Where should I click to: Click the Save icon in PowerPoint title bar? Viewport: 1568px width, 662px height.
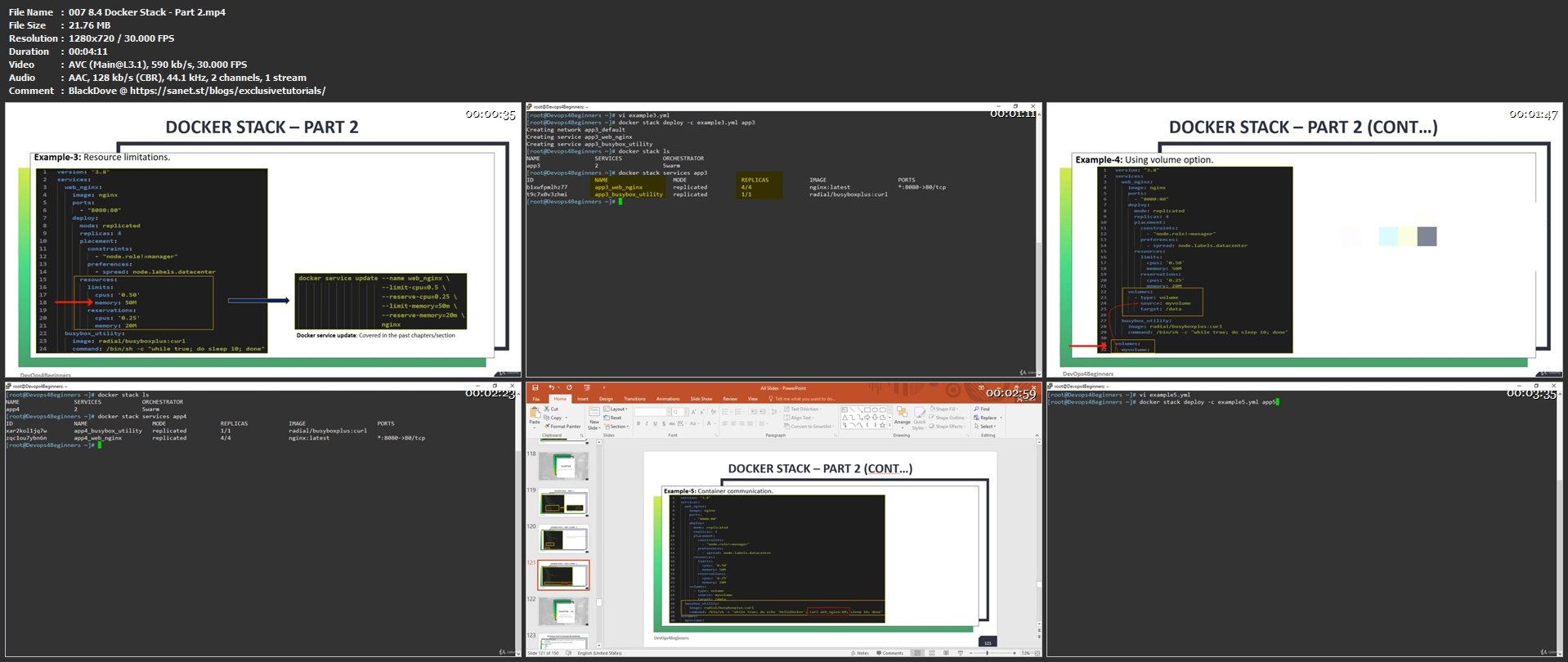(x=535, y=388)
